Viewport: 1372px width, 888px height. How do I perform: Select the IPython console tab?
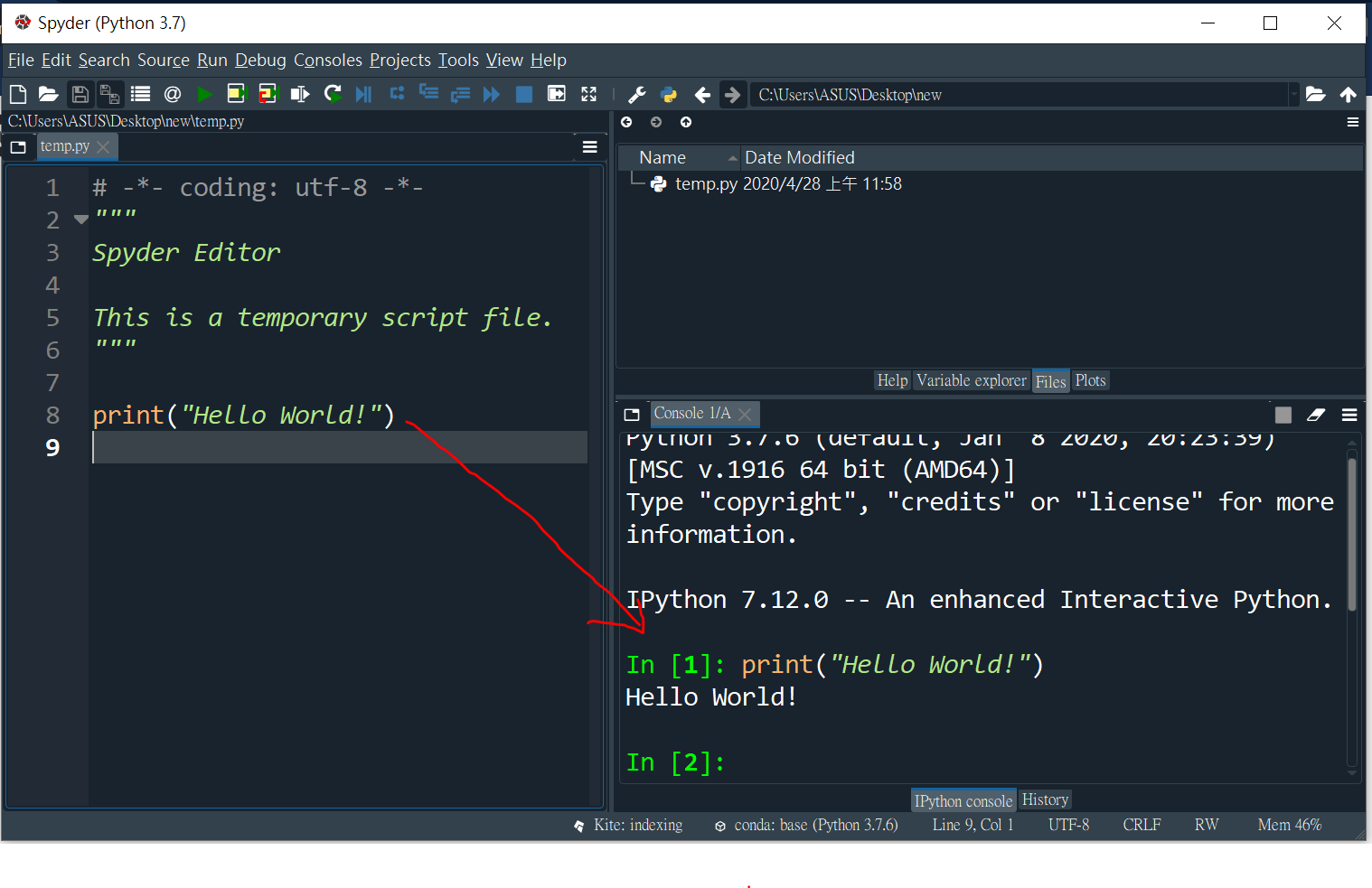click(963, 800)
